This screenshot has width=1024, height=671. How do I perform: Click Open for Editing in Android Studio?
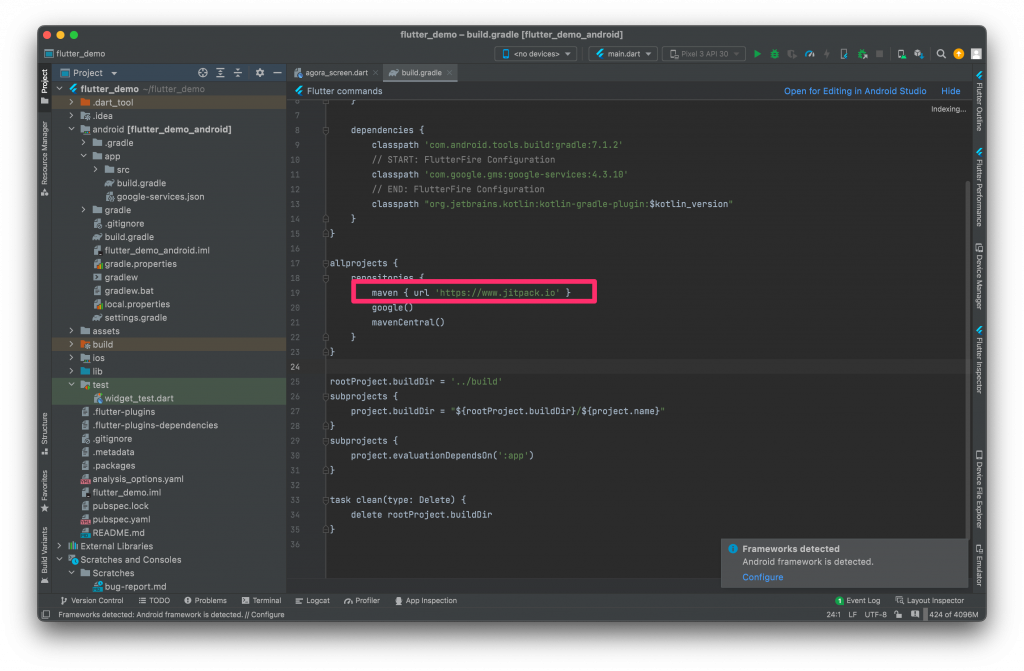point(855,91)
